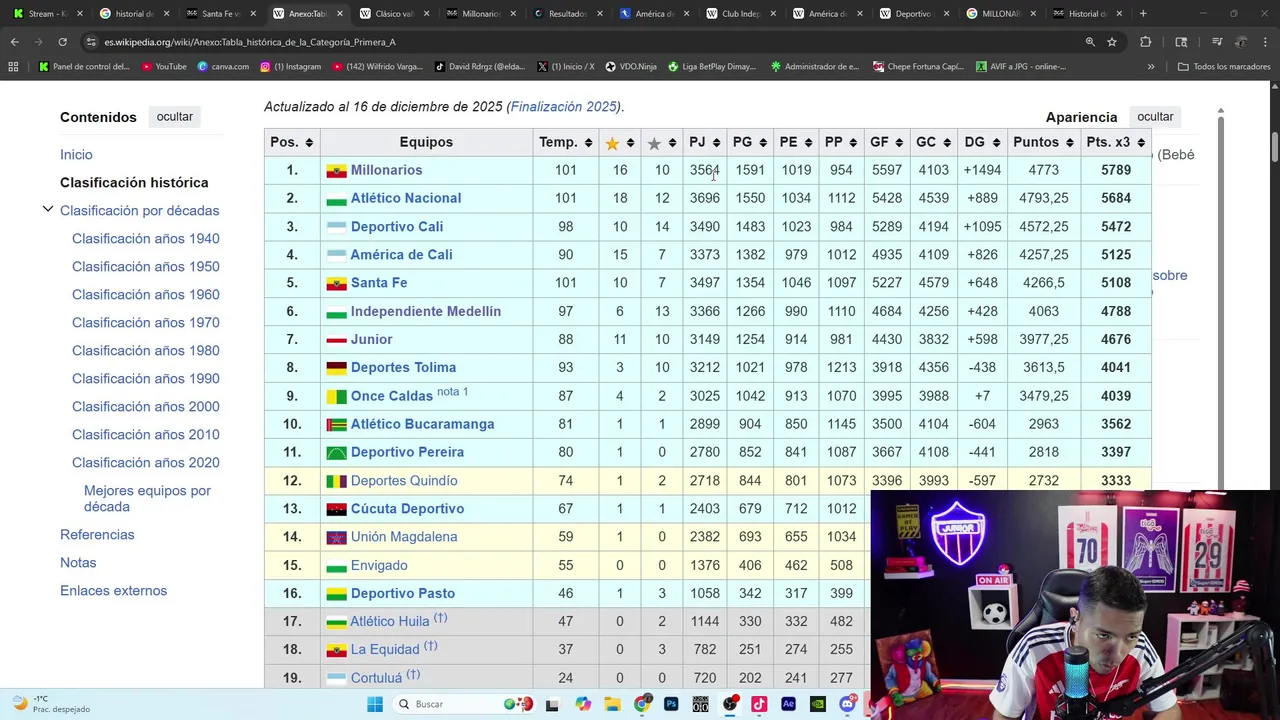Image resolution: width=1280 pixels, height=720 pixels.
Task: Open File Explorer from the taskbar
Action: (612, 704)
